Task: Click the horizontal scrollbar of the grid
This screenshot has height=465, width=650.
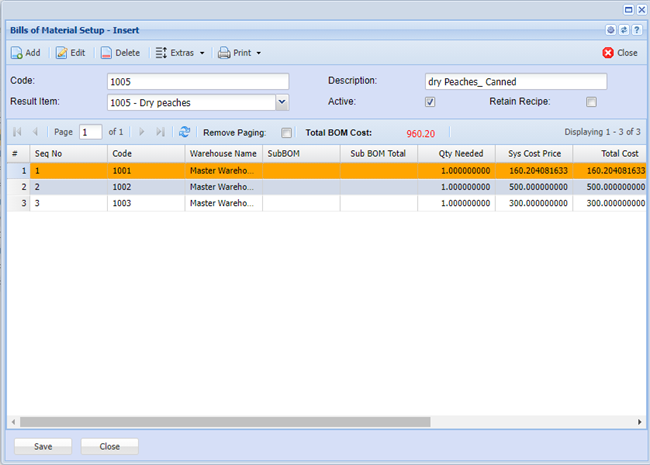Action: pos(300,423)
